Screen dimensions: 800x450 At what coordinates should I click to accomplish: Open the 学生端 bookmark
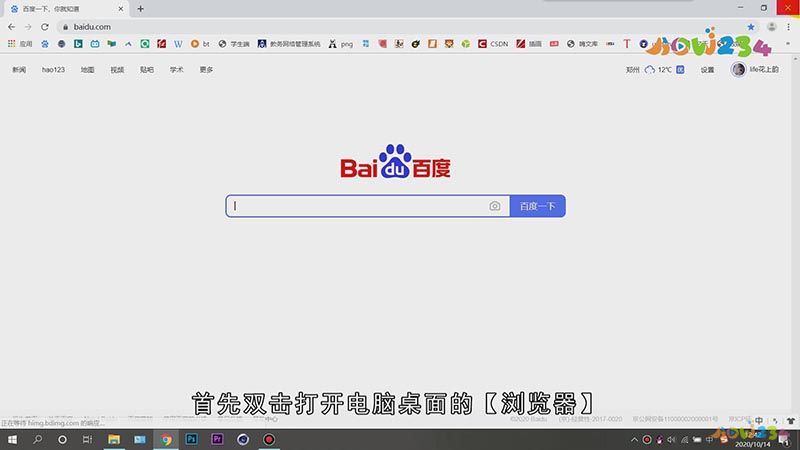234,44
